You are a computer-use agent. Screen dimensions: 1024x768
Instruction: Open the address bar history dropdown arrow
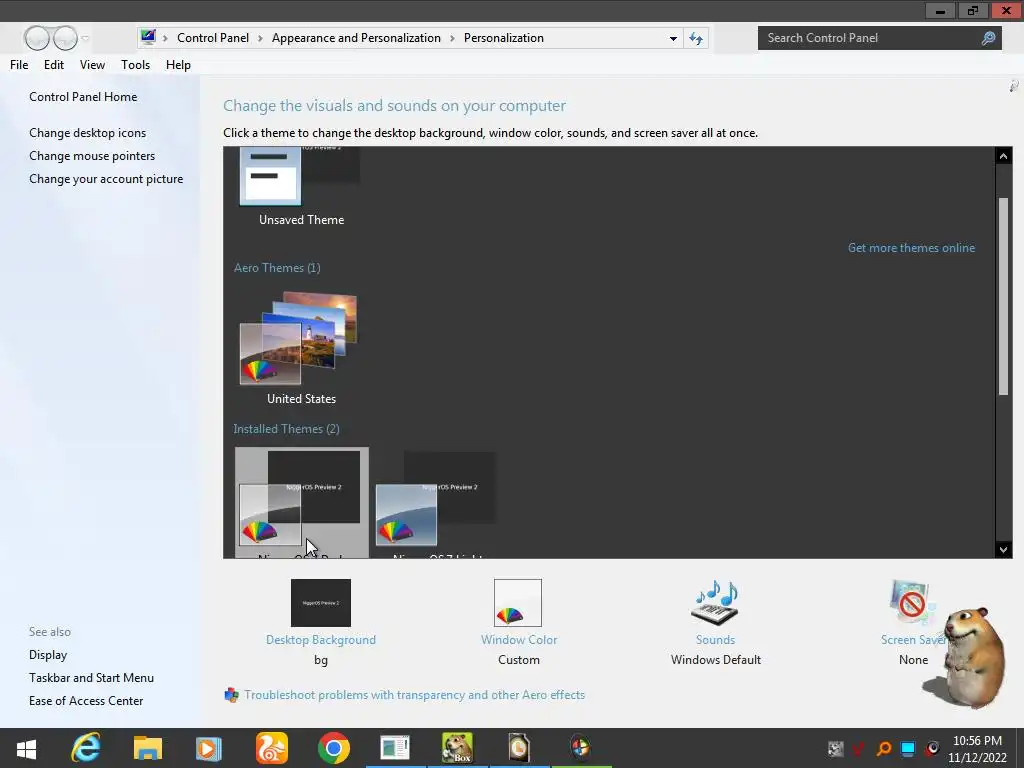[673, 39]
